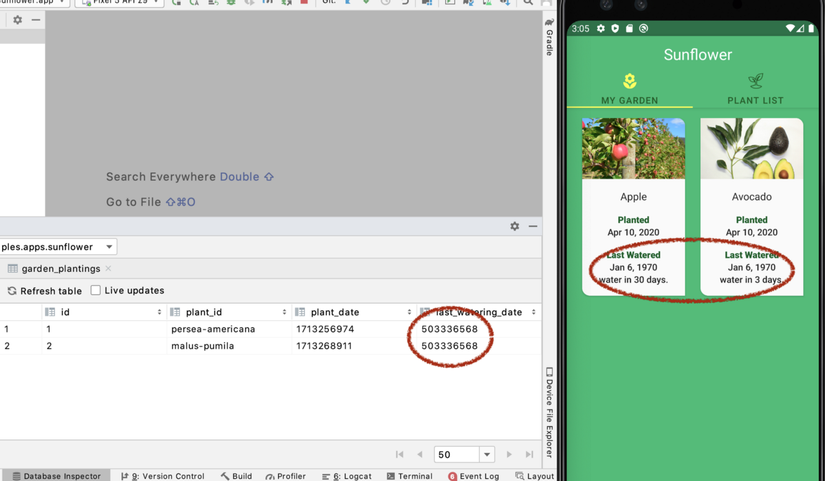Sort by the last_watering_date column arrows
Screen dimensions: 825x481
[x=534, y=312]
